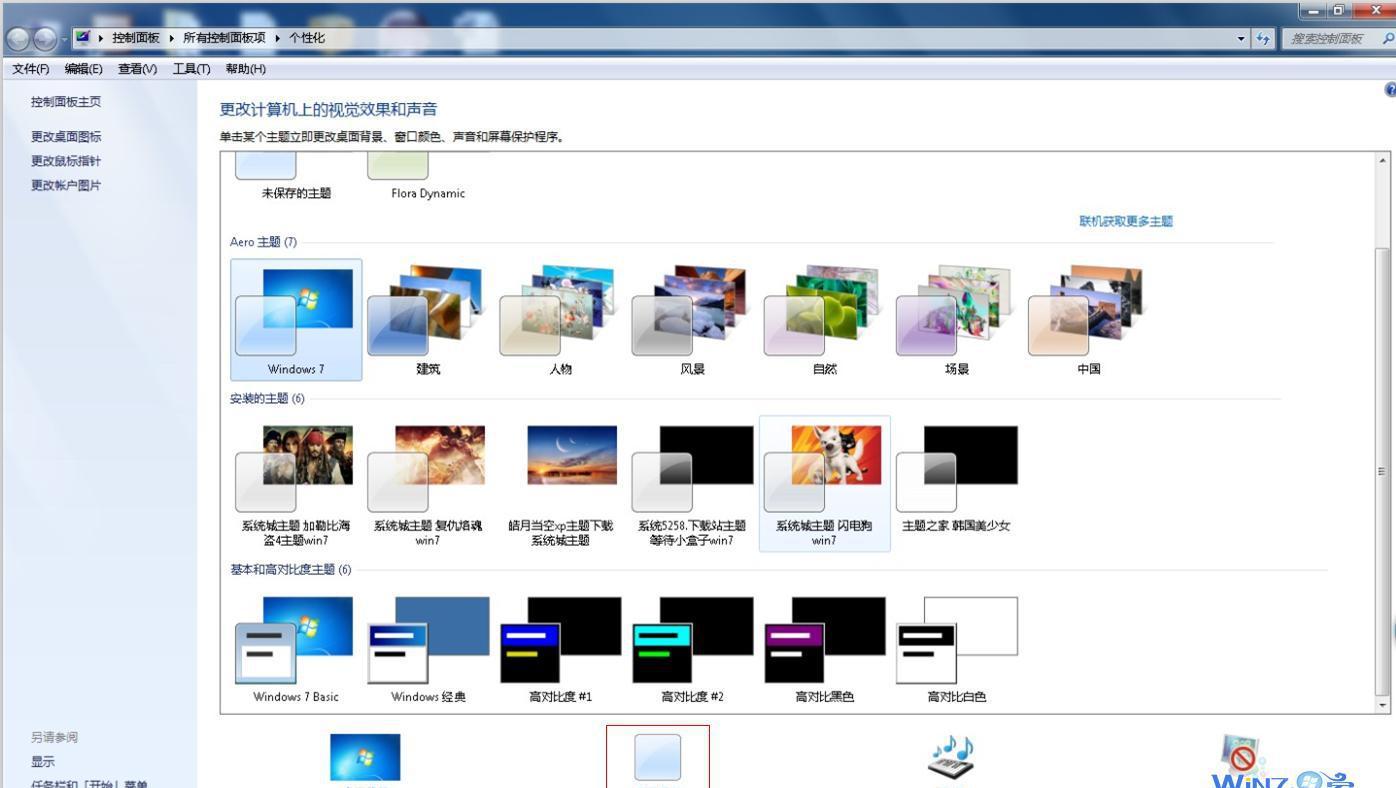
Task: Go to 控制面板主页
Action: (66, 102)
